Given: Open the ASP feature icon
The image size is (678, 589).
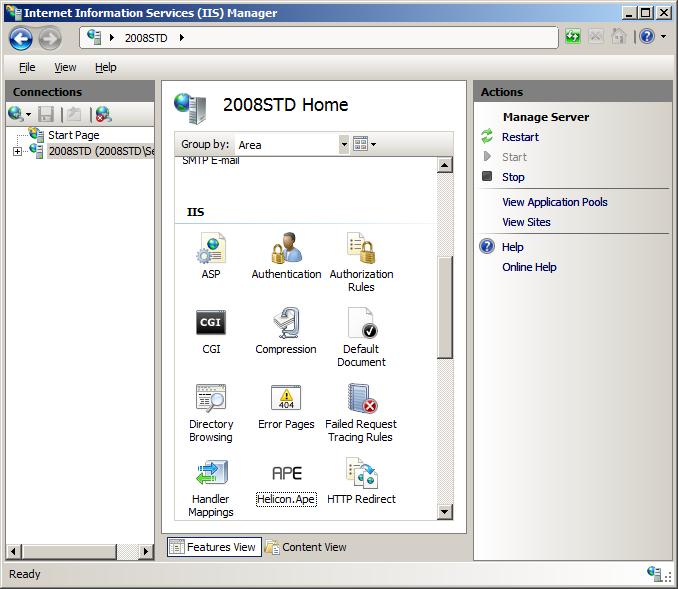Looking at the screenshot, I should [211, 249].
